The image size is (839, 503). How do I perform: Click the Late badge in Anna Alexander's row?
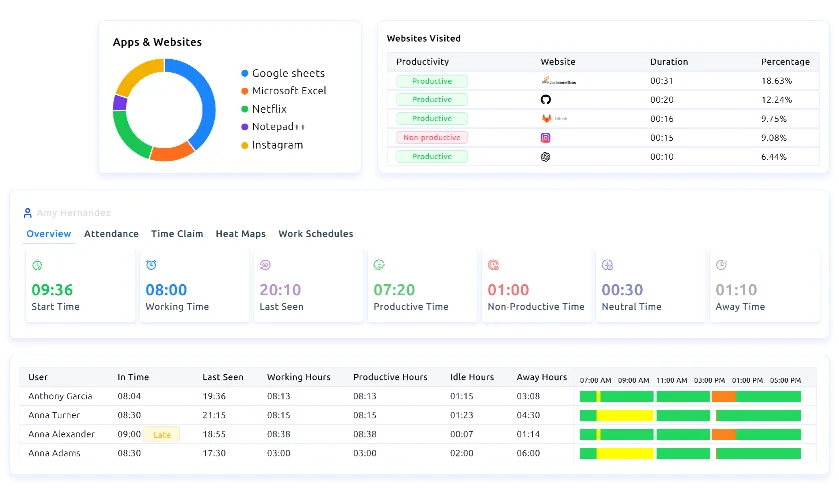(x=161, y=435)
